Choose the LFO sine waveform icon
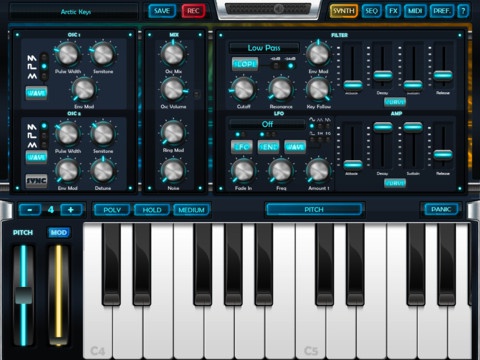 point(312,119)
